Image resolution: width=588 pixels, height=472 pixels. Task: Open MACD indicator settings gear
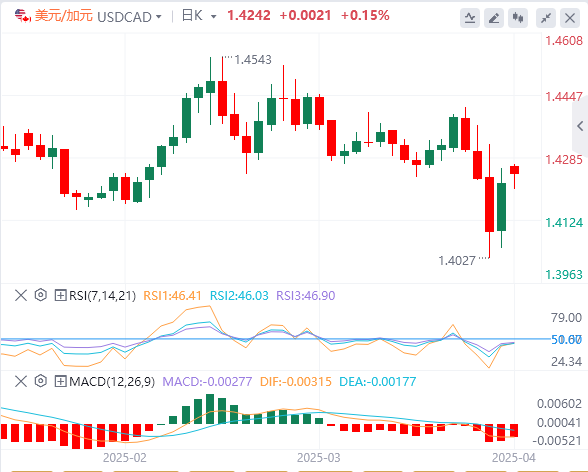click(x=40, y=381)
